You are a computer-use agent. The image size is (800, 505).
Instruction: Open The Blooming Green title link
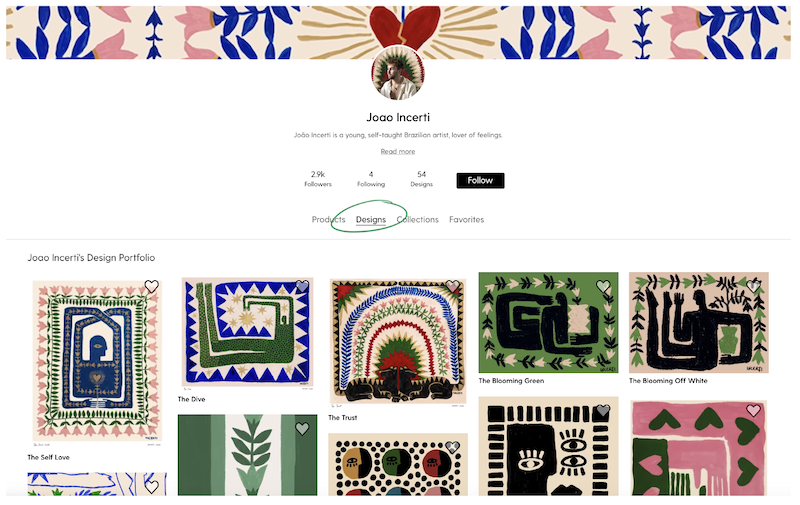pyautogui.click(x=511, y=381)
